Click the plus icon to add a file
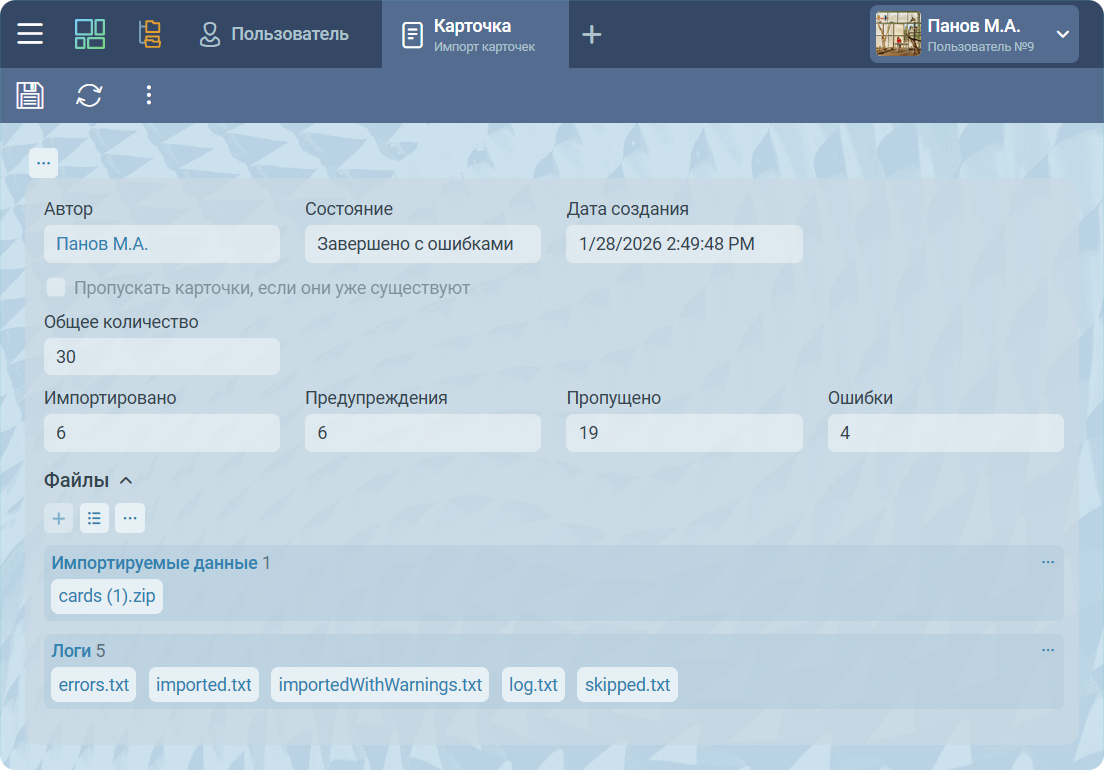 59,518
